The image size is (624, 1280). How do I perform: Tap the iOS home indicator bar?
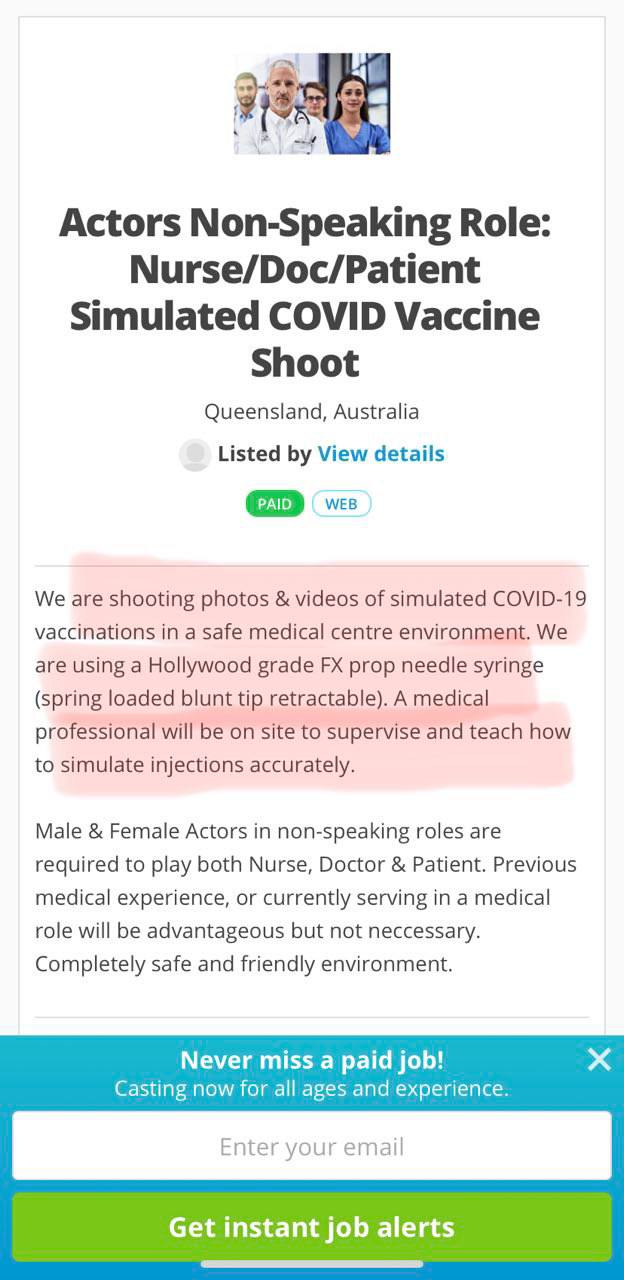[312, 1264]
